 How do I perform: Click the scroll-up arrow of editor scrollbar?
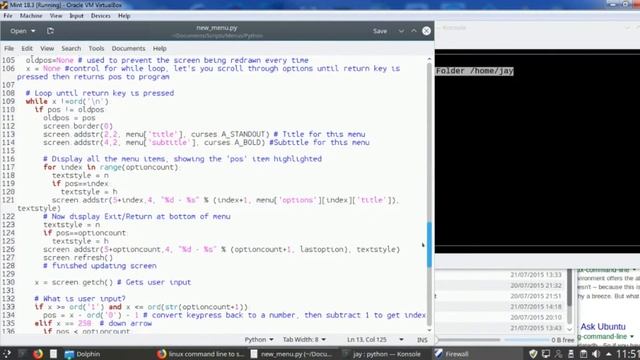(x=429, y=60)
